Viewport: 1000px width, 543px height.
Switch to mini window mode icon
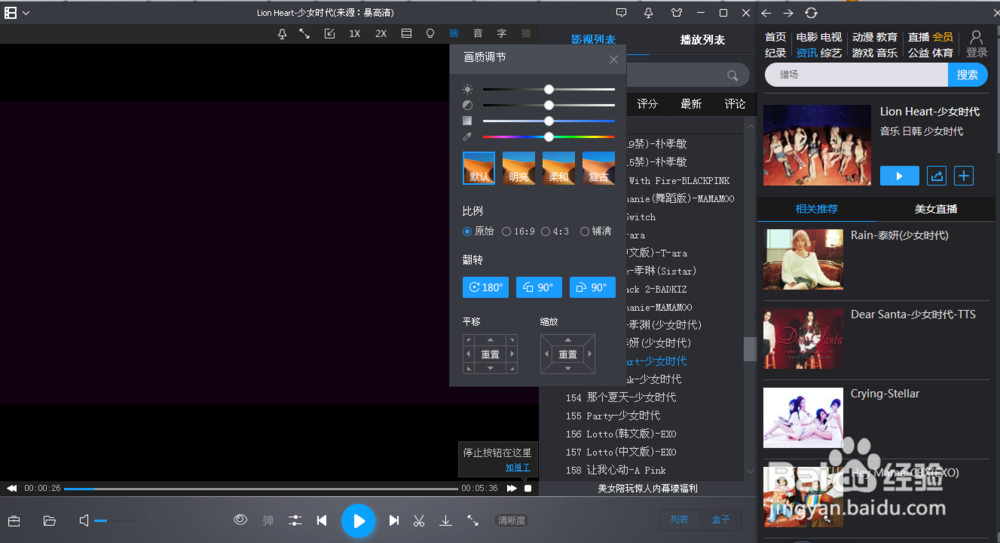pyautogui.click(x=330, y=34)
